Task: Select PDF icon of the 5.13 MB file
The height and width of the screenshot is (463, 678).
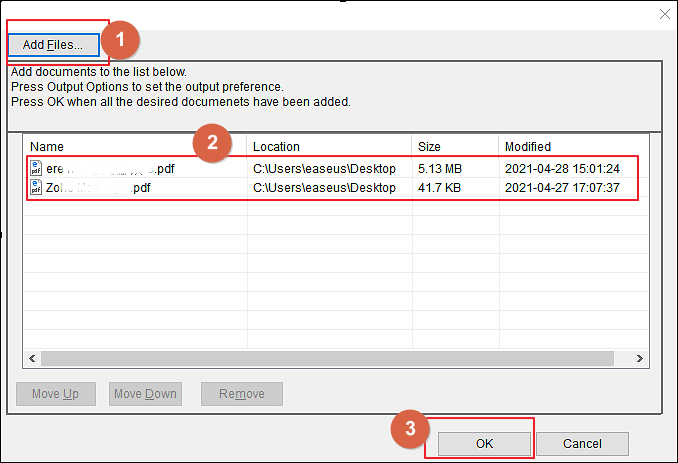Action: [37, 168]
